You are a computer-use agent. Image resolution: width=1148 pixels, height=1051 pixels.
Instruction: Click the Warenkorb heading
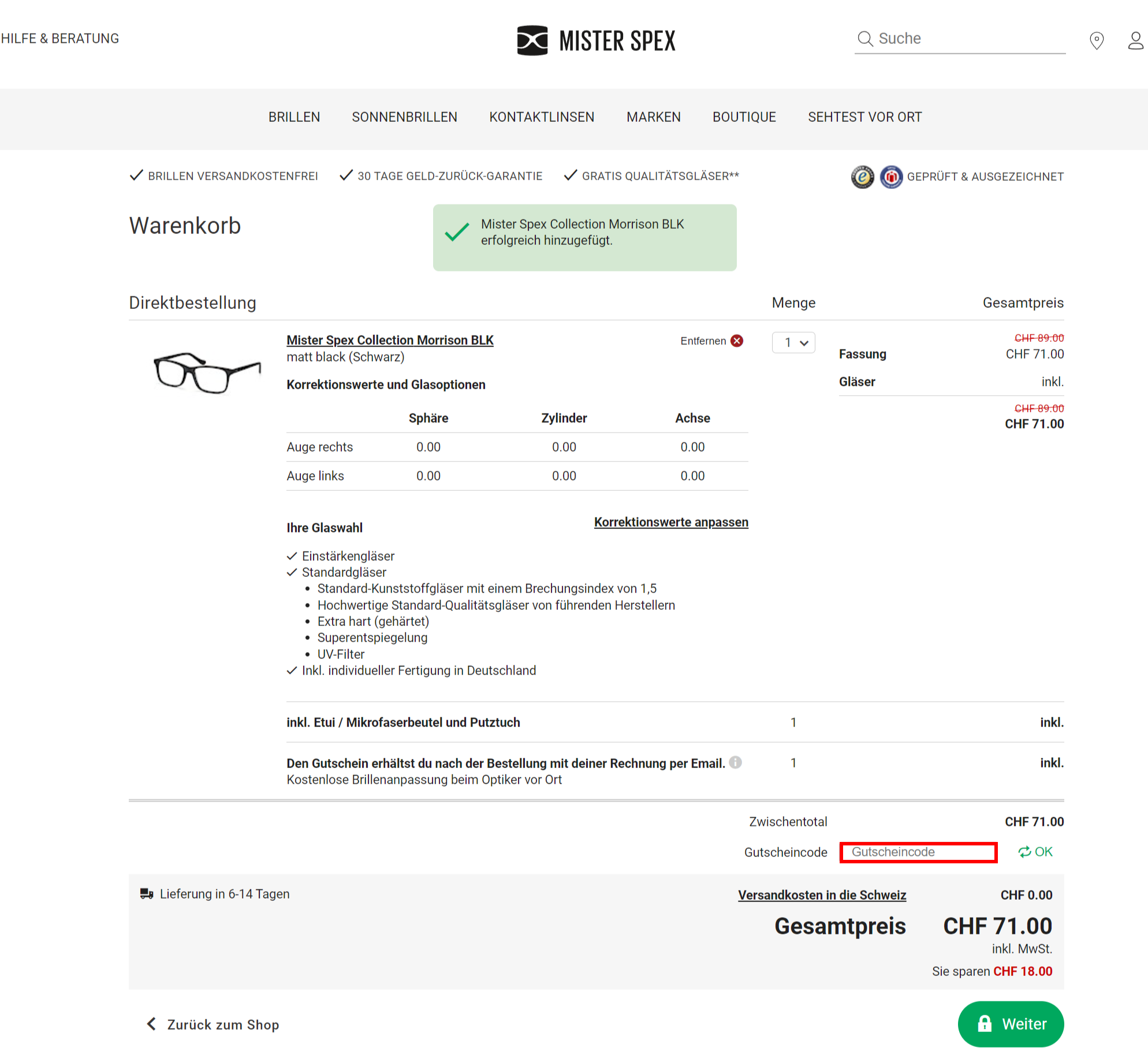(185, 226)
